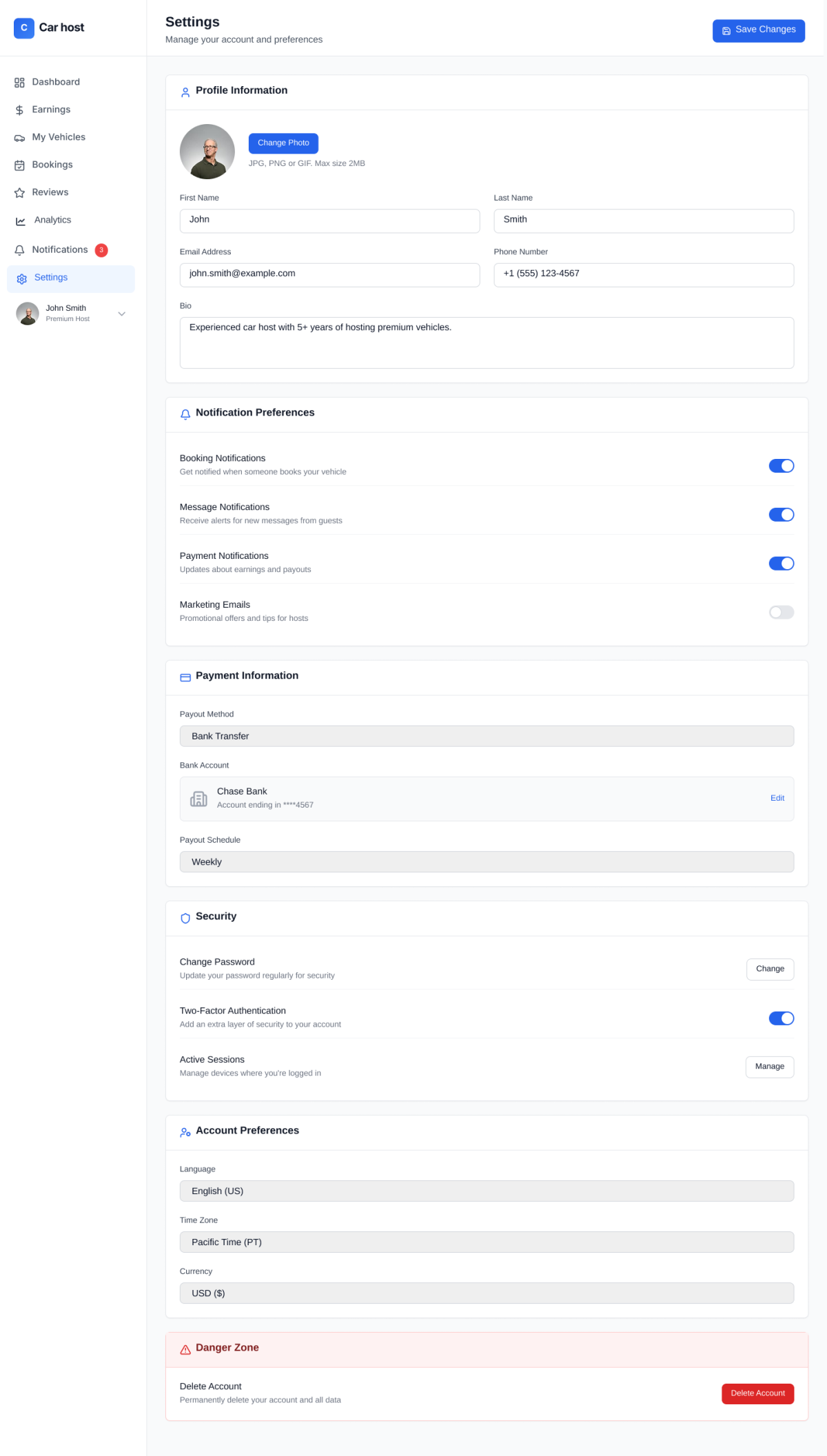
Task: Open the Time Zone dropdown
Action: coord(487,1242)
